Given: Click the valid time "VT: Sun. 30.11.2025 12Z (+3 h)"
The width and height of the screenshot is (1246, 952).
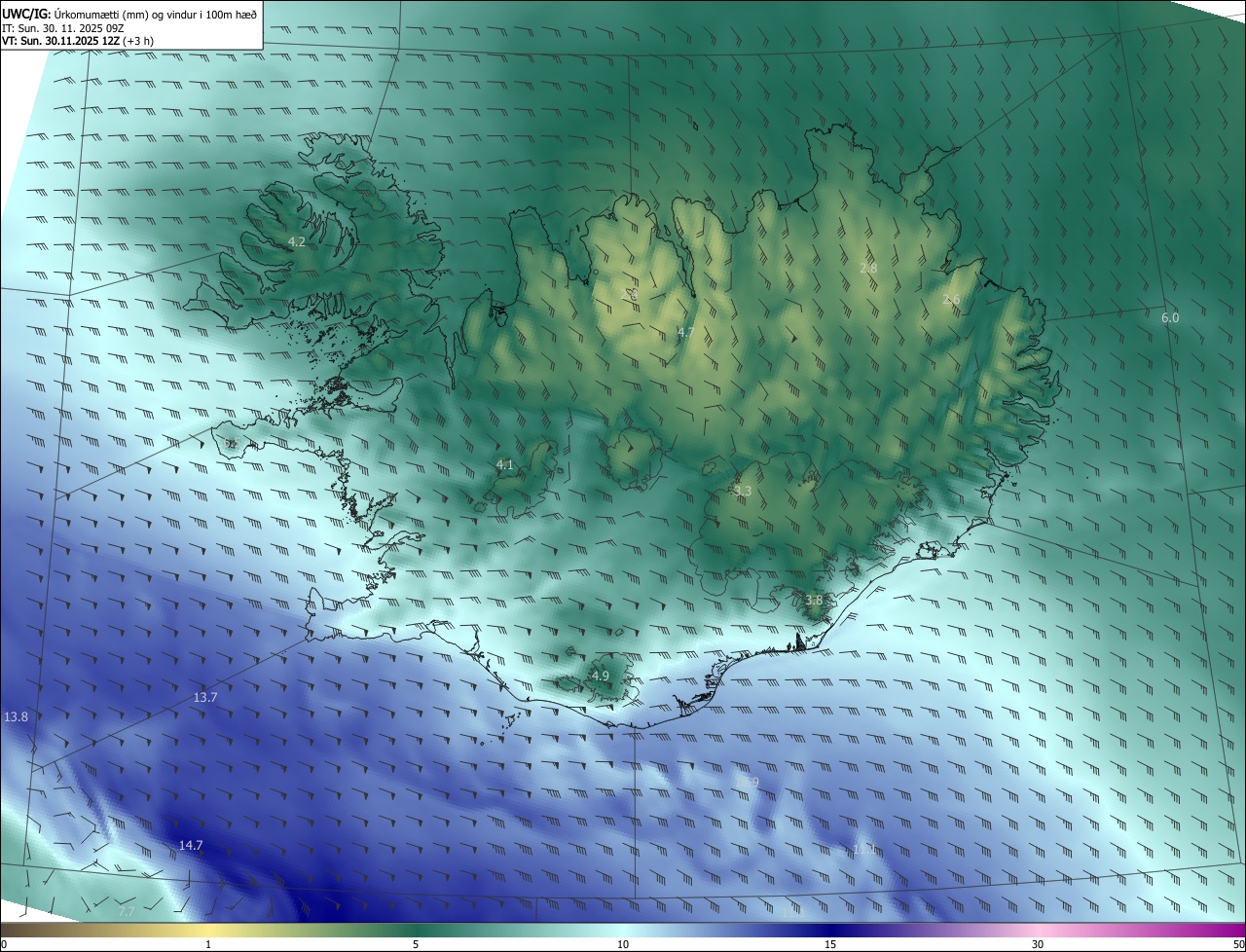Looking at the screenshot, I should click(78, 41).
